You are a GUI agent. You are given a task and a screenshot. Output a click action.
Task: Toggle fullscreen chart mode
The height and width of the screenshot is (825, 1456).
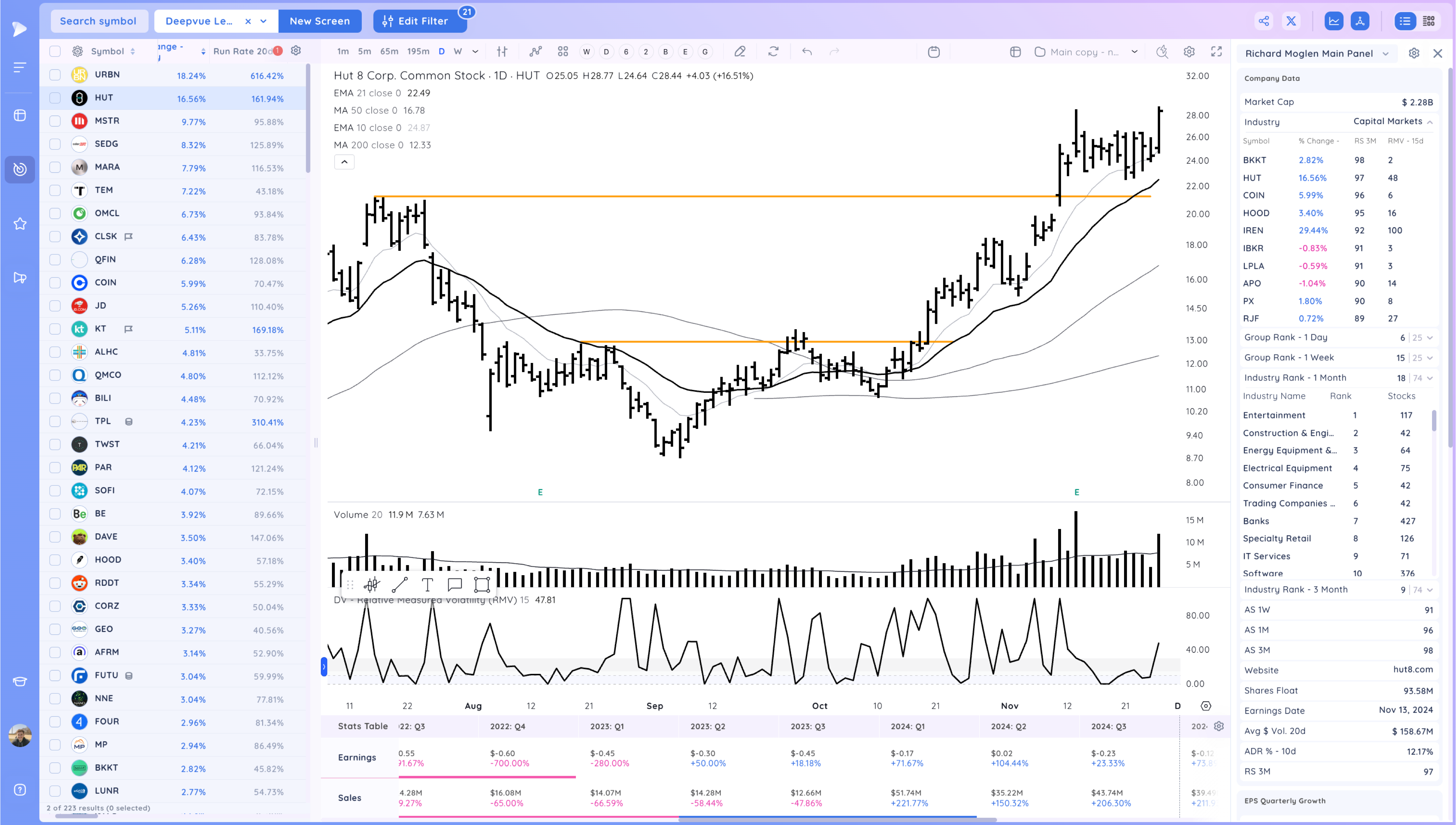pos(1216,52)
